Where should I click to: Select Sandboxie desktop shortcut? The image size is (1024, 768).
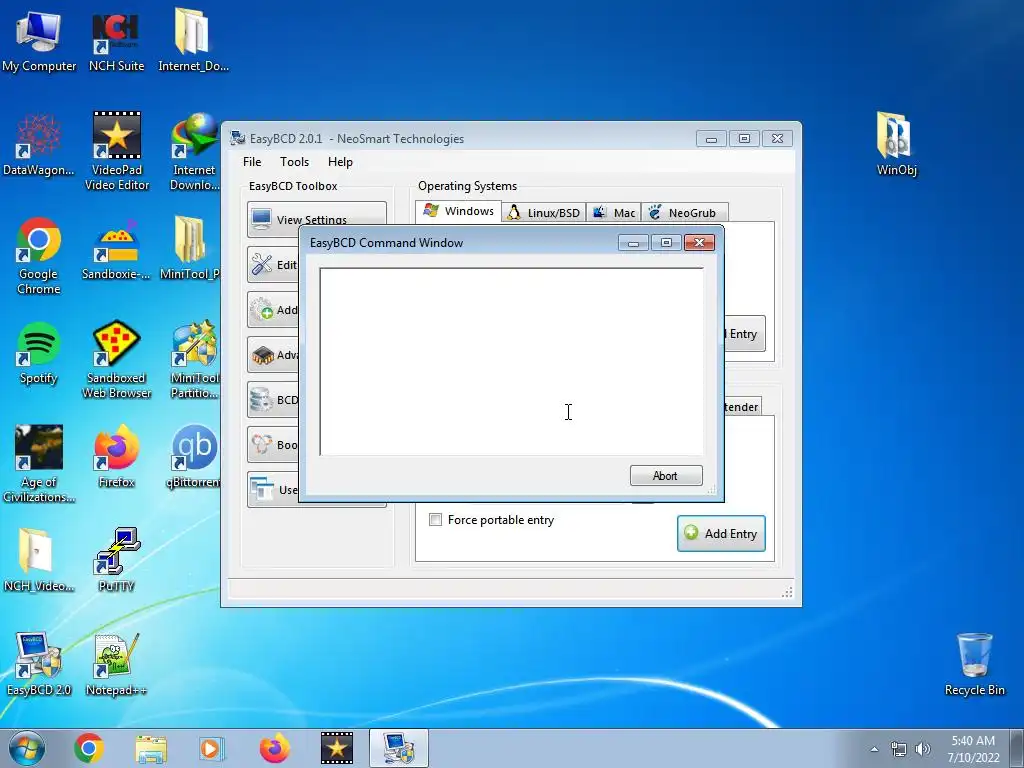116,249
